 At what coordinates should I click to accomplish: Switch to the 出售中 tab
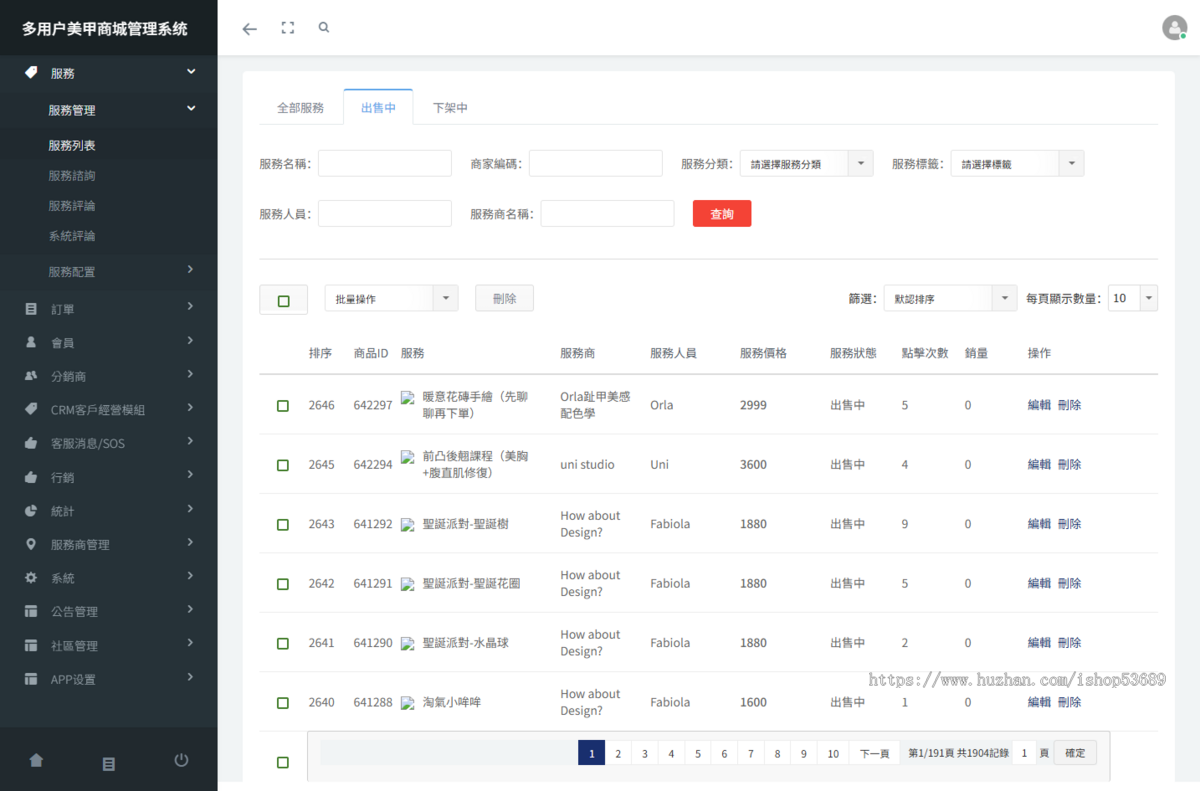378,107
